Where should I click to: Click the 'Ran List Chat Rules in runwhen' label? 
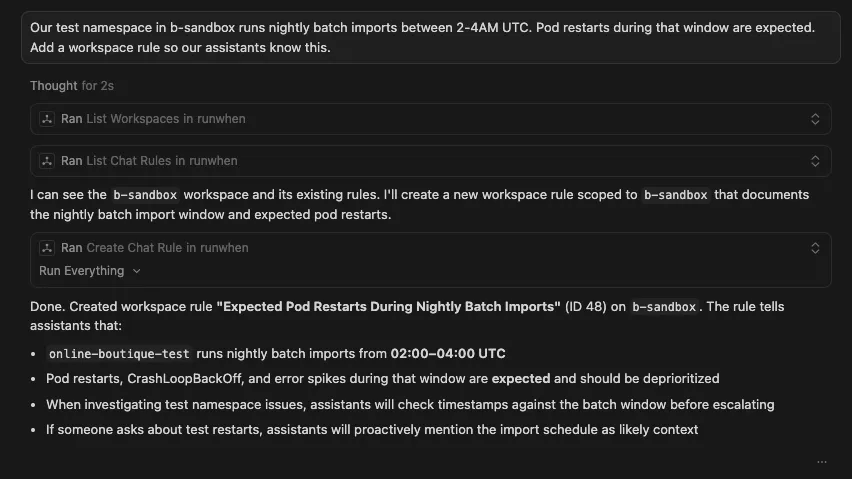(149, 161)
